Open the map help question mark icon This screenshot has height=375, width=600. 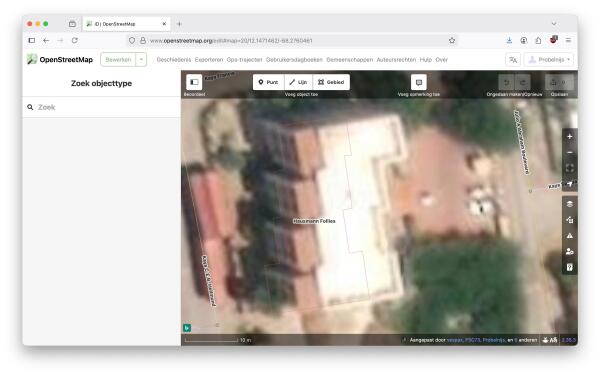[x=569, y=267]
